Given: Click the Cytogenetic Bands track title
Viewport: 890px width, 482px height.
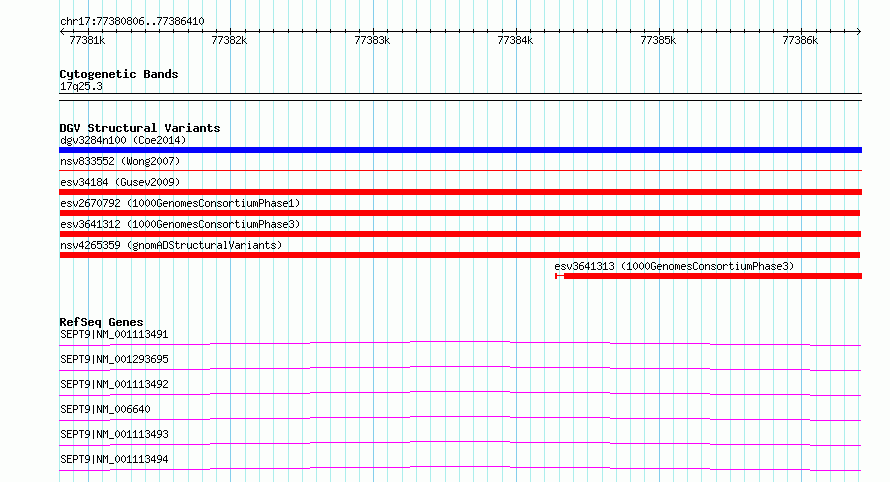Looking at the screenshot, I should pyautogui.click(x=119, y=74).
